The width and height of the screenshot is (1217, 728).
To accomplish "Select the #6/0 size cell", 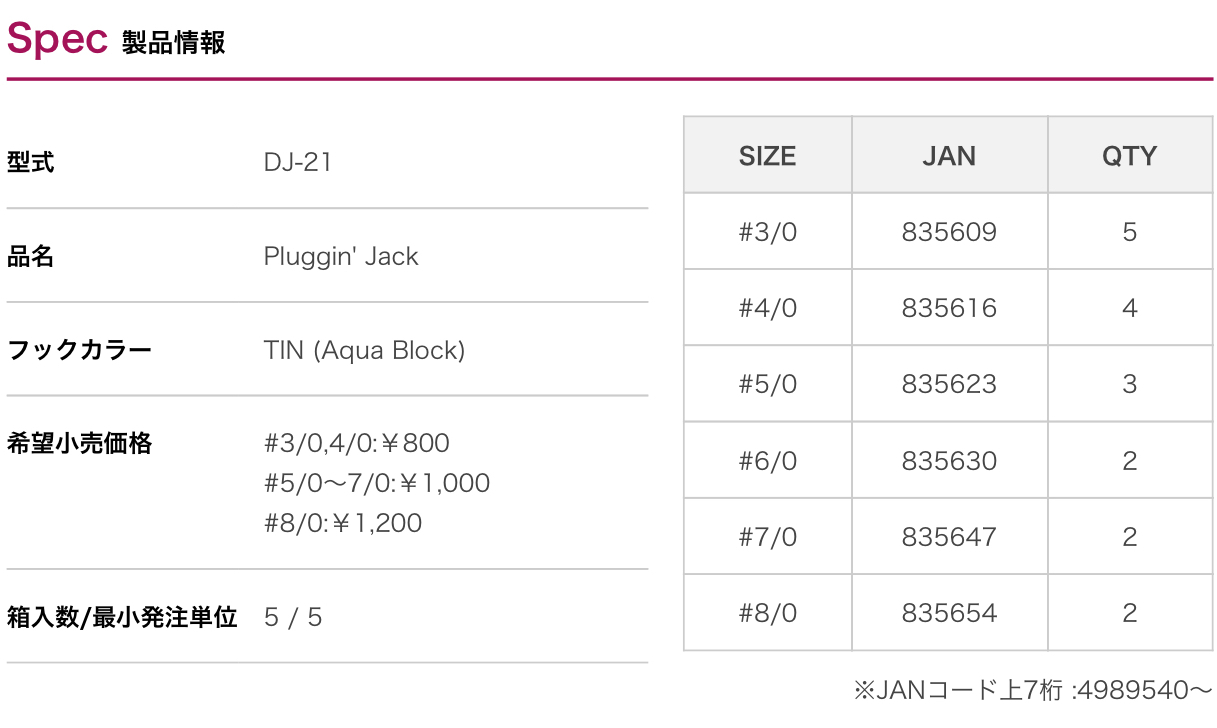I will (767, 461).
